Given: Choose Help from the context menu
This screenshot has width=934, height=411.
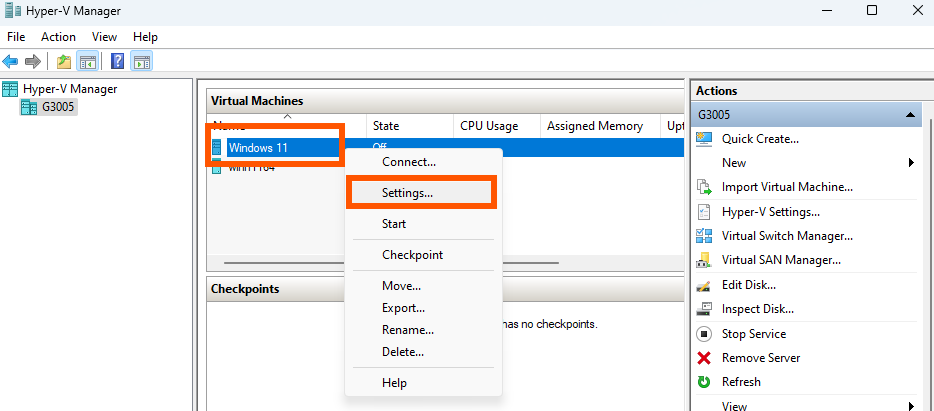Looking at the screenshot, I should click(x=424, y=383).
